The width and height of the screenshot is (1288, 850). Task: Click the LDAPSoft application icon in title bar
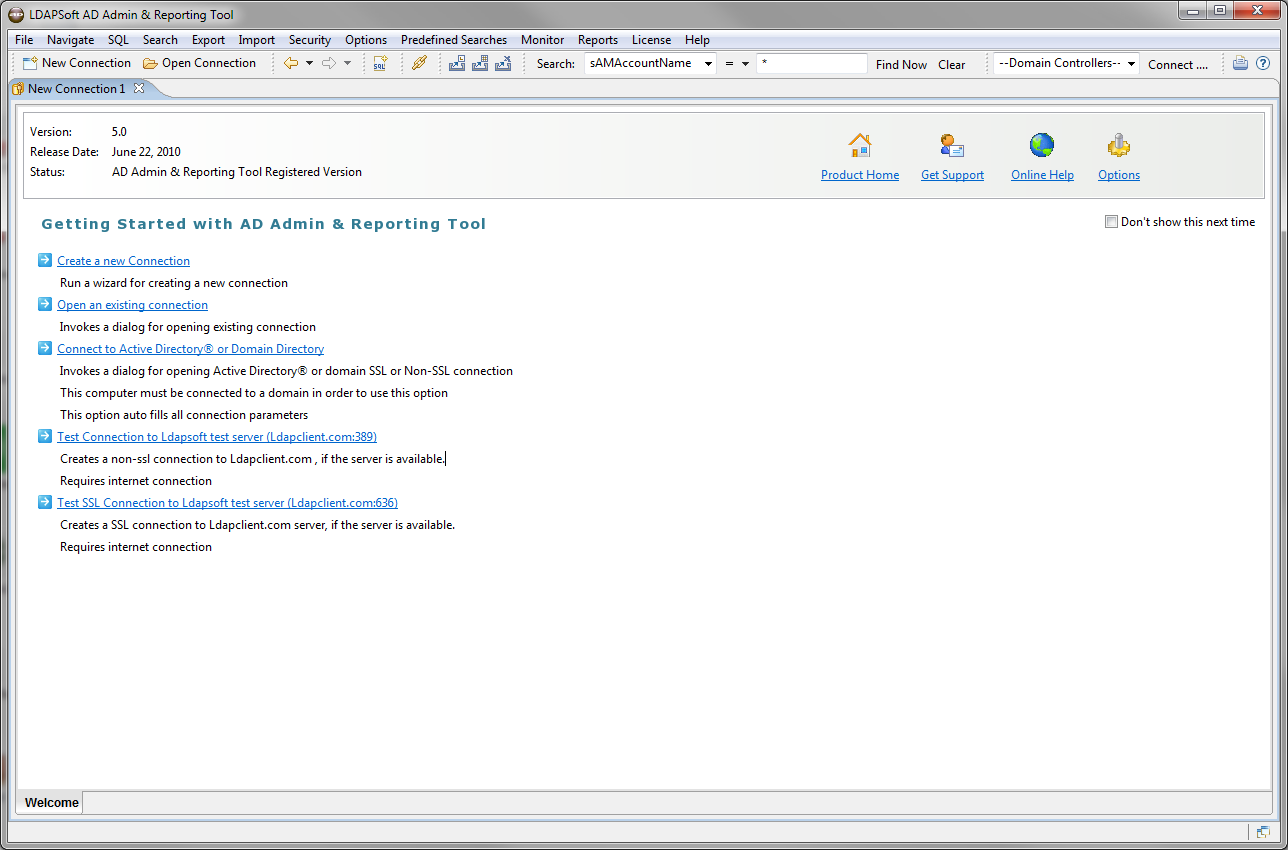pyautogui.click(x=16, y=15)
